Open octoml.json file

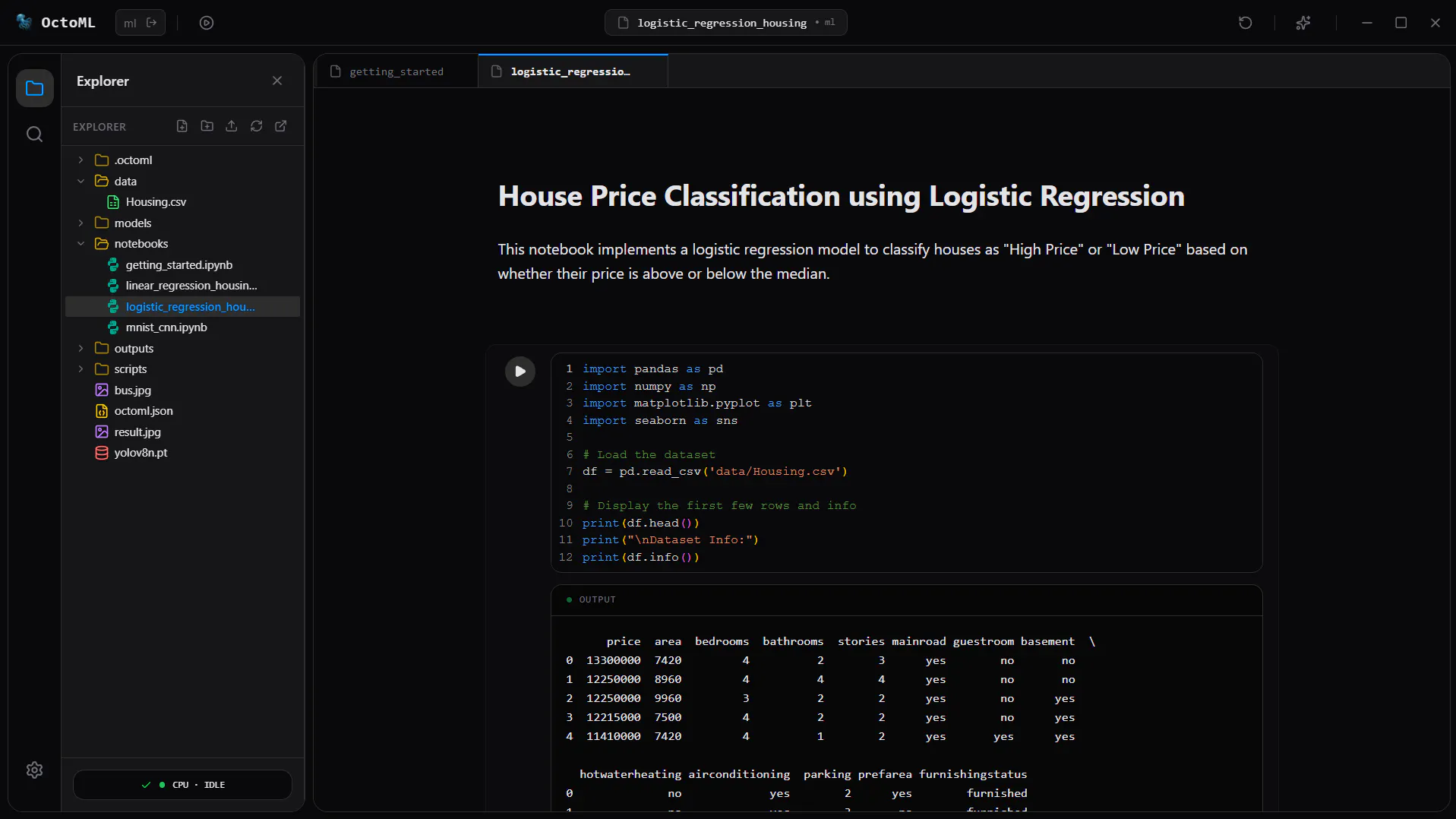point(182,411)
